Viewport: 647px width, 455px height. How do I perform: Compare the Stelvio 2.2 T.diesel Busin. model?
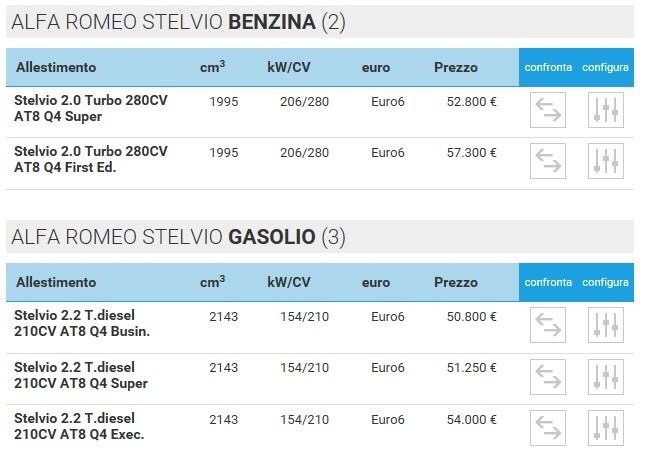548,325
